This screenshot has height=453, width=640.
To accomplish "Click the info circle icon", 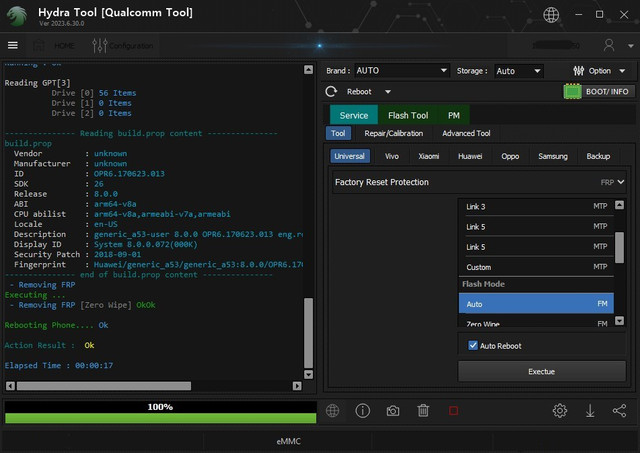I will tap(362, 411).
